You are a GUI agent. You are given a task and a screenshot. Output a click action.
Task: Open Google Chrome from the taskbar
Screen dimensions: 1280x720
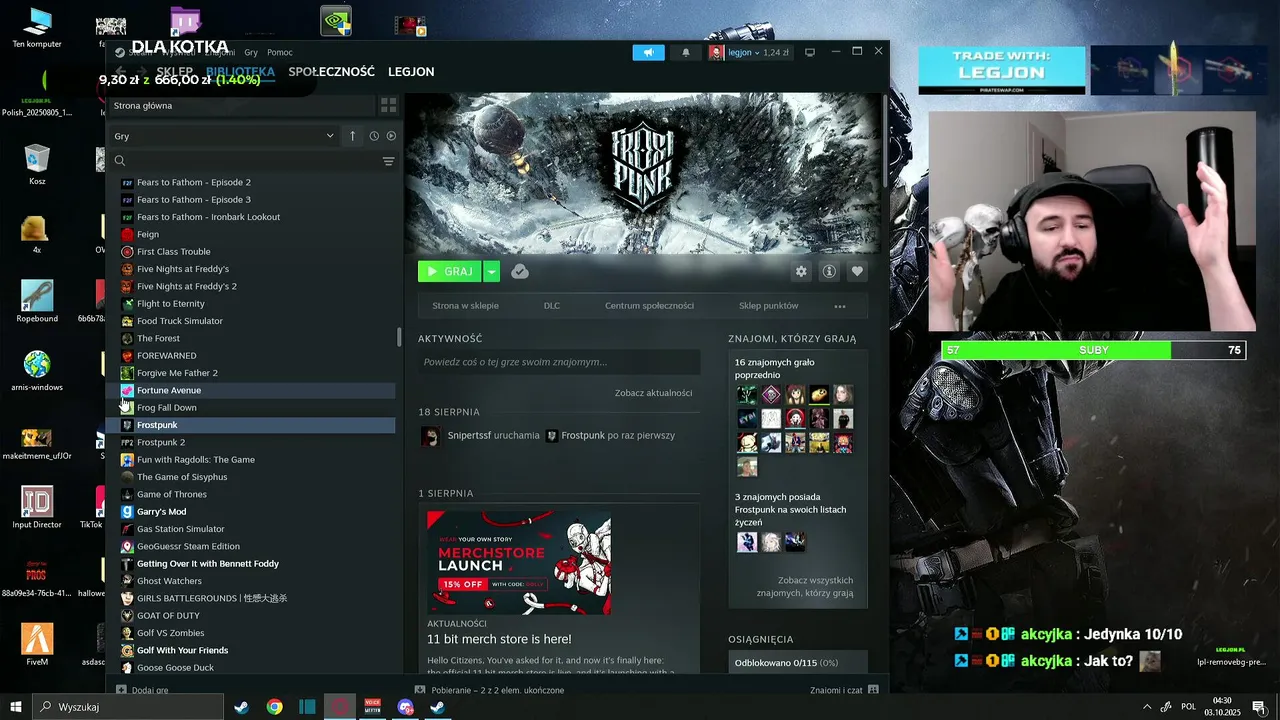pyautogui.click(x=274, y=707)
